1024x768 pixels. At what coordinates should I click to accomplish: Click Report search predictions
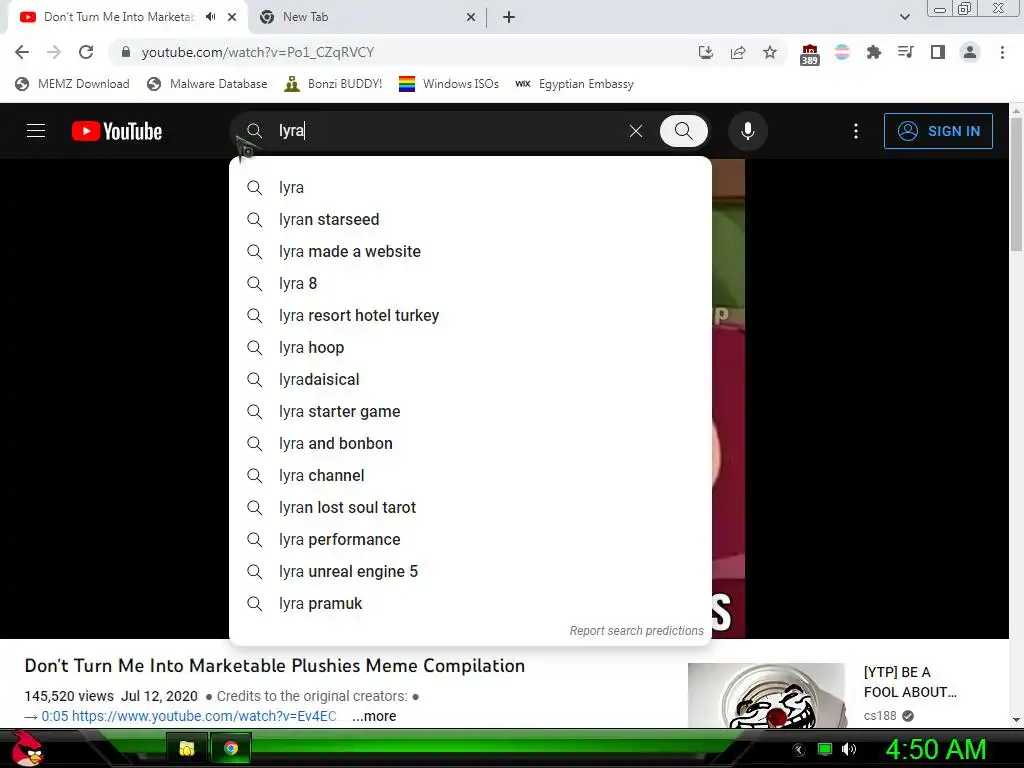point(636,630)
